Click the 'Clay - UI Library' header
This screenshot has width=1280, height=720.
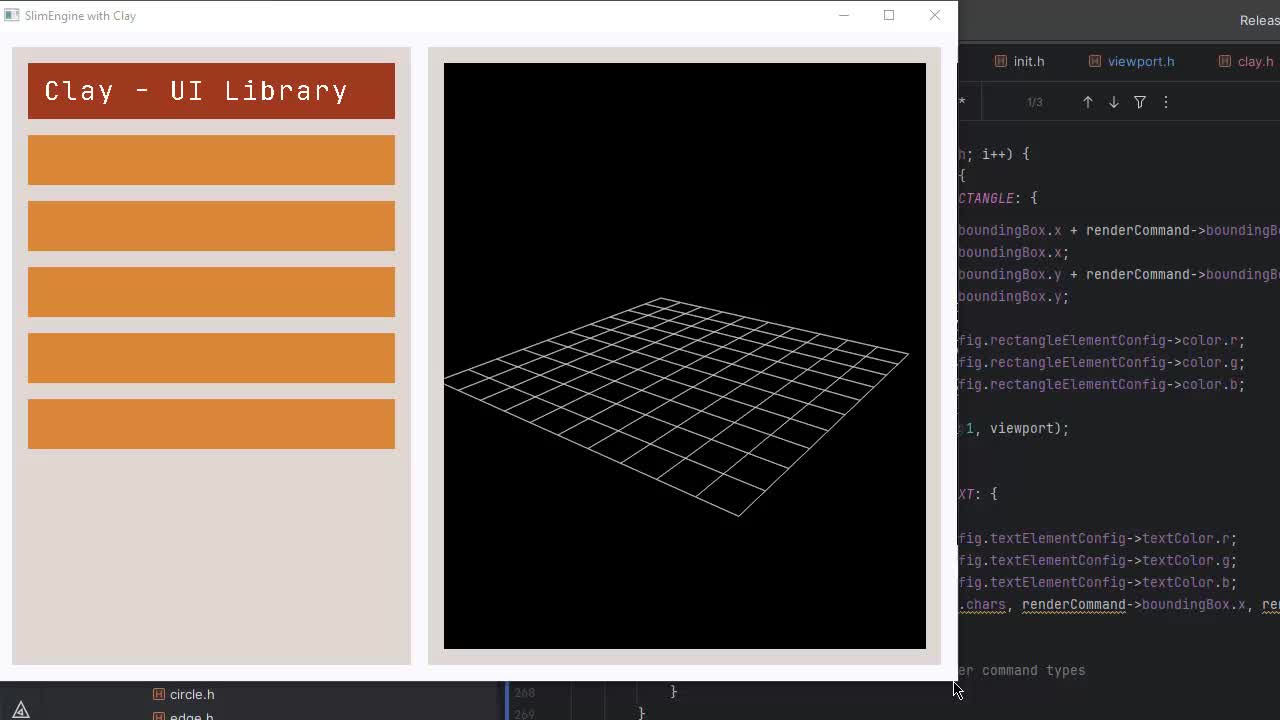point(211,91)
